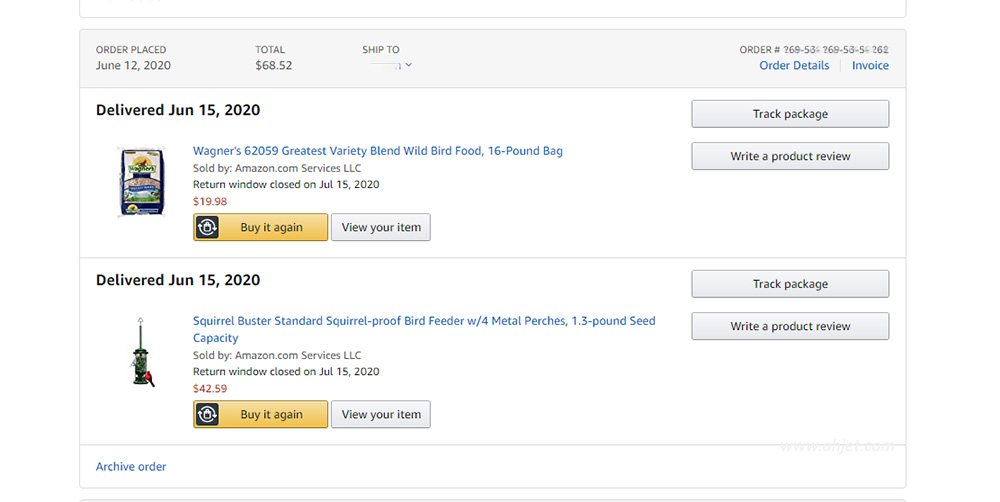
Task: View your item for Squirrel Buster feeder
Action: 381,414
